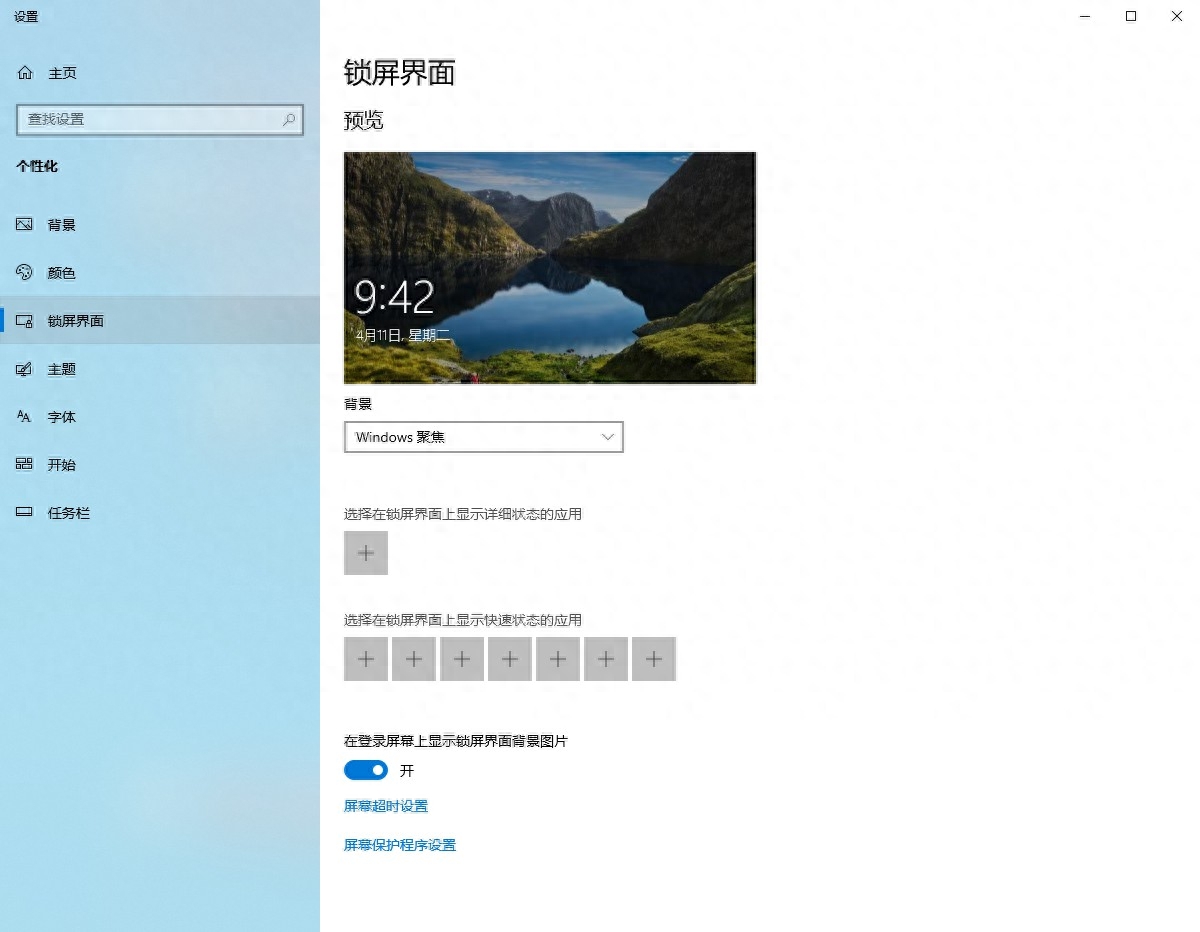Open the 主页 home icon
This screenshot has height=932, width=1200.
click(24, 72)
